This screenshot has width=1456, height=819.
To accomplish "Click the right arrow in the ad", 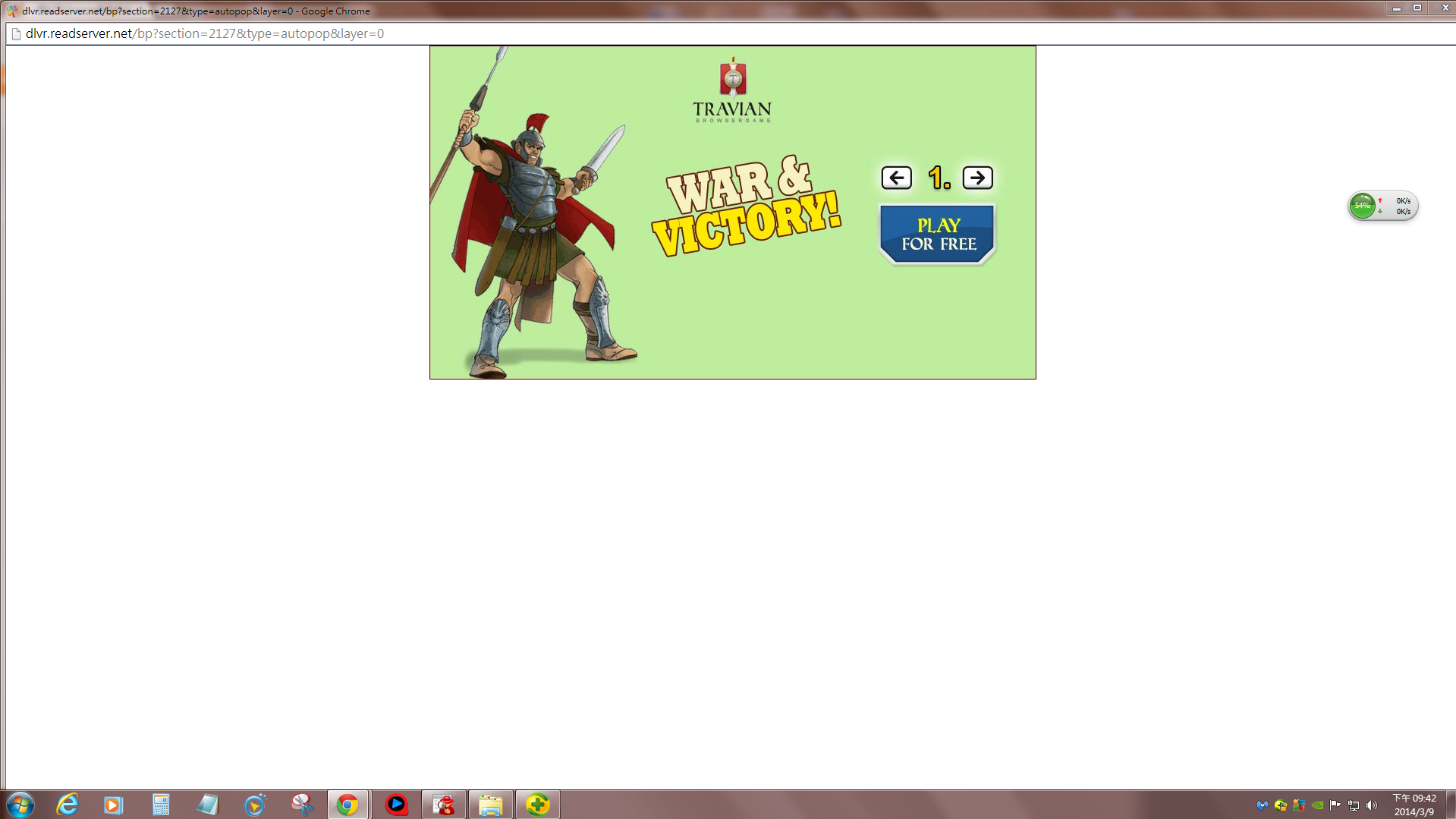I will [x=977, y=178].
